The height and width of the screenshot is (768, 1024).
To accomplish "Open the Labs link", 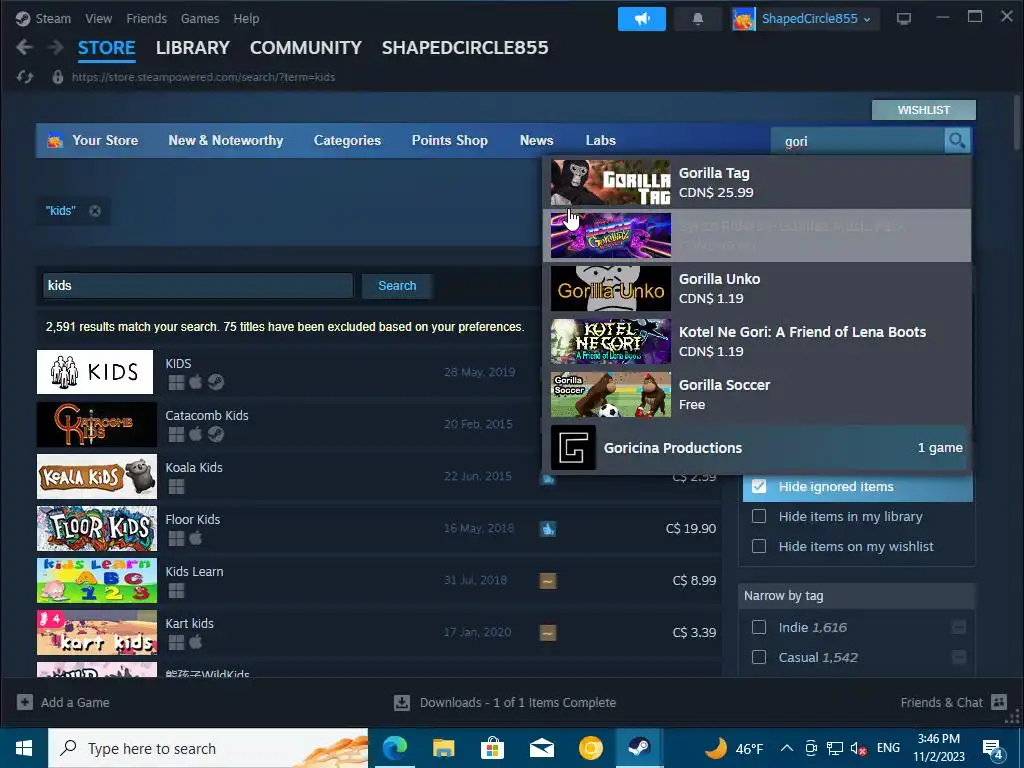I will coord(600,140).
